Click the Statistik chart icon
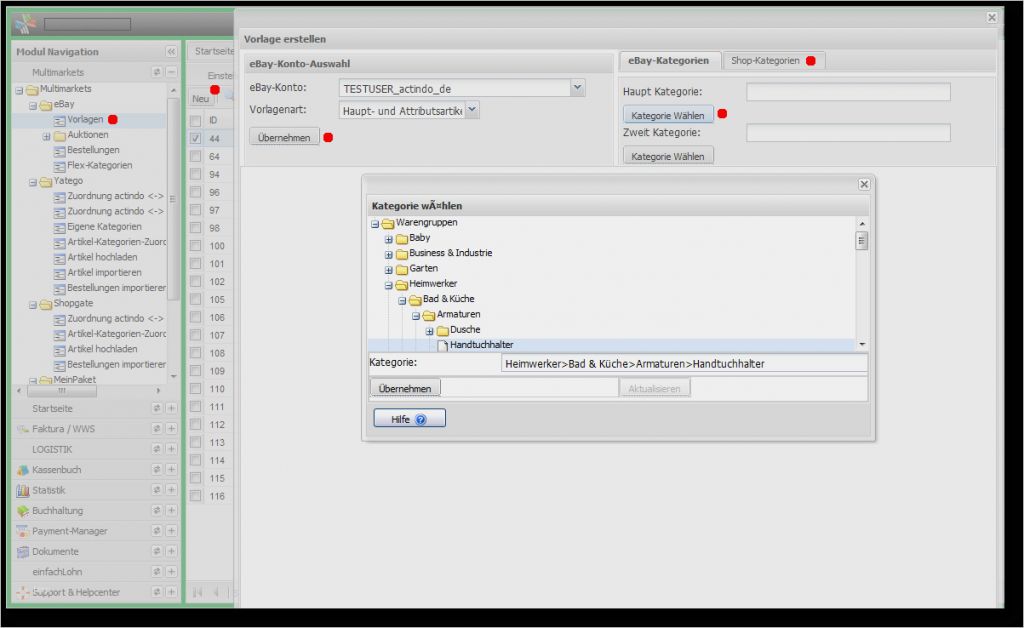The height and width of the screenshot is (628, 1024). tap(23, 490)
